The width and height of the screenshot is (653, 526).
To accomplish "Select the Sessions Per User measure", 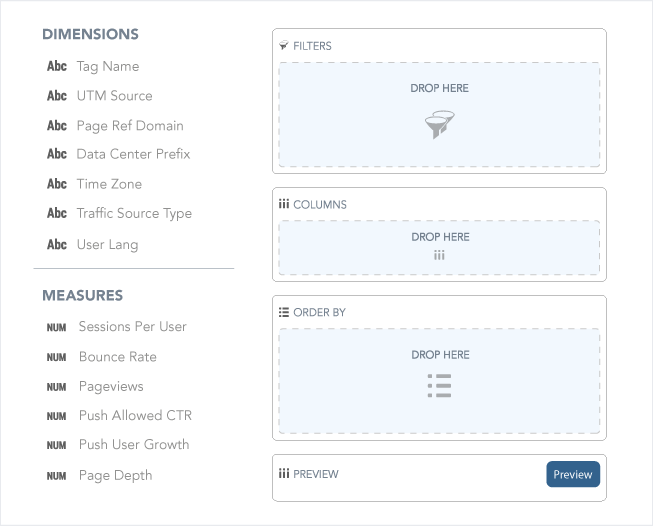I will point(117,327).
